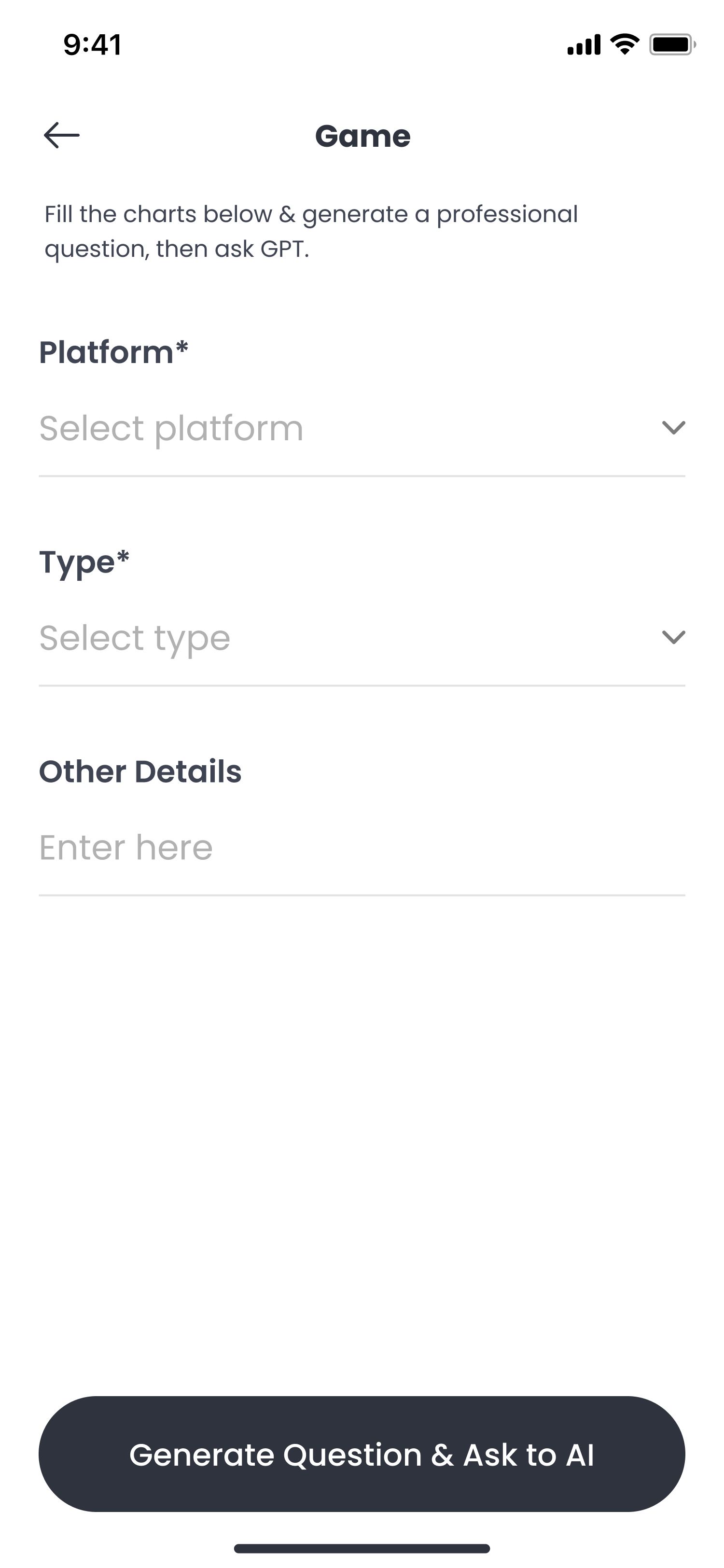The height and width of the screenshot is (1568, 724).
Task: Expand the platform chevron arrow
Action: tap(673, 427)
